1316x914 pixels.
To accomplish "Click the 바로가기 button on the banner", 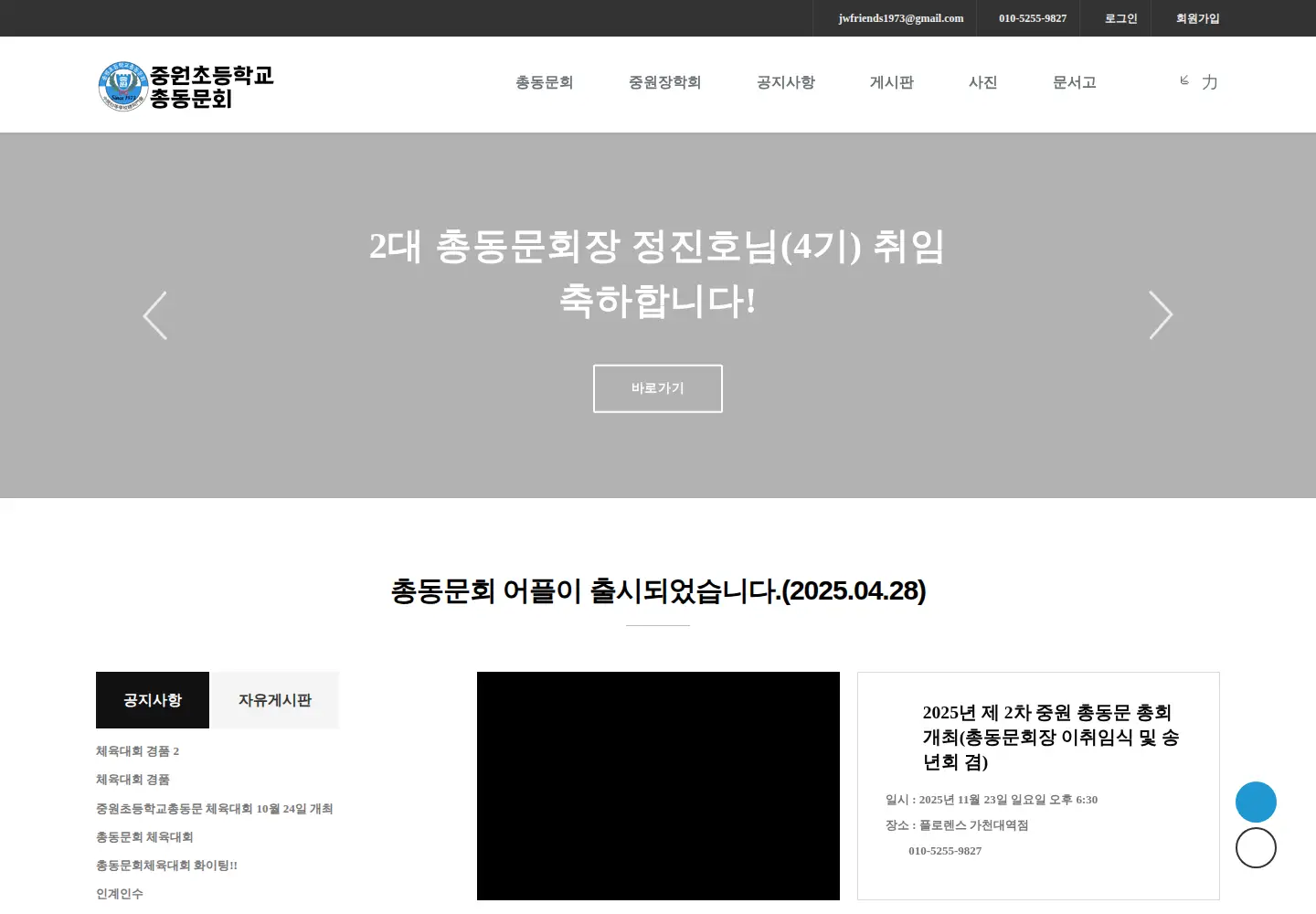I will tap(658, 388).
